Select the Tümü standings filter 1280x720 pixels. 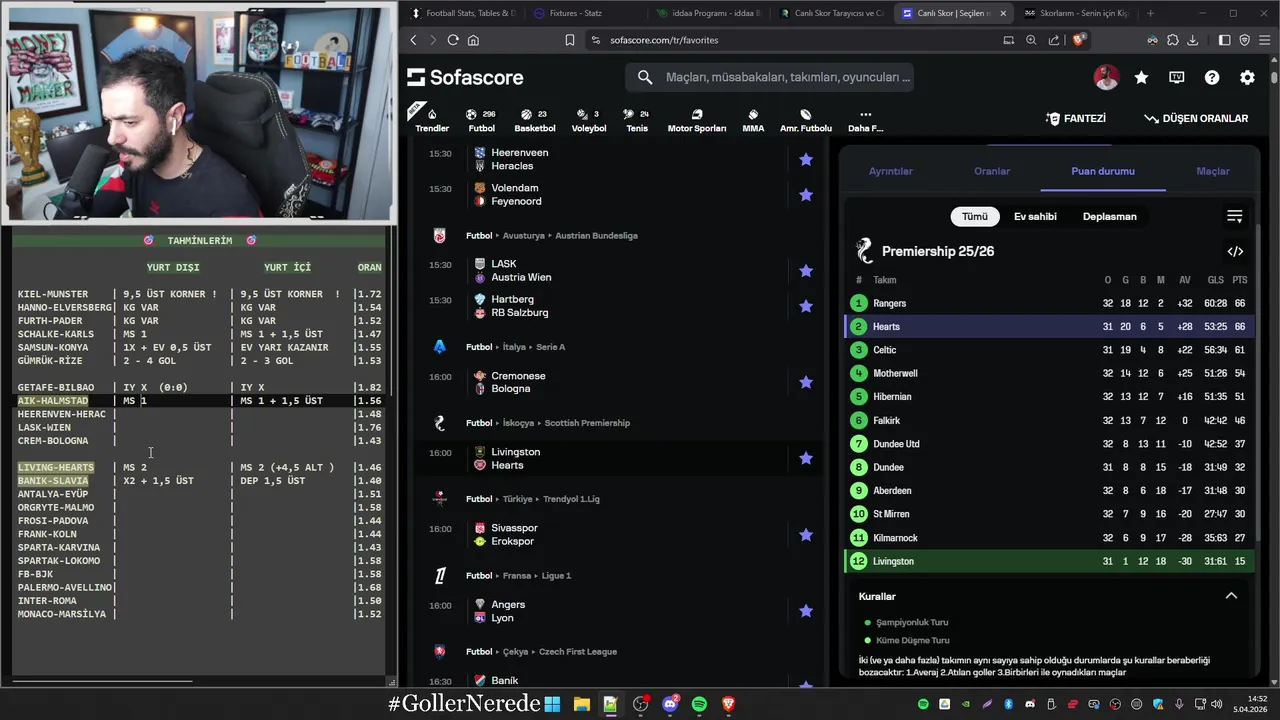coord(975,216)
